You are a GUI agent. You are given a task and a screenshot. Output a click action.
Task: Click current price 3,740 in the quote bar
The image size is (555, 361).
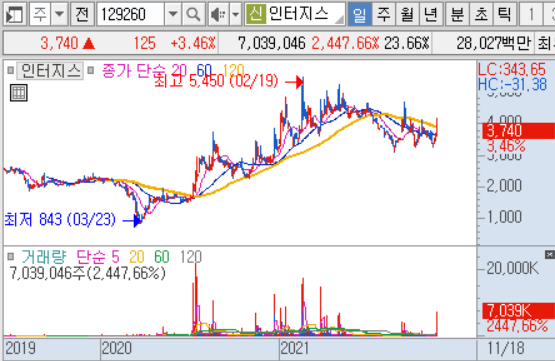coord(59,43)
